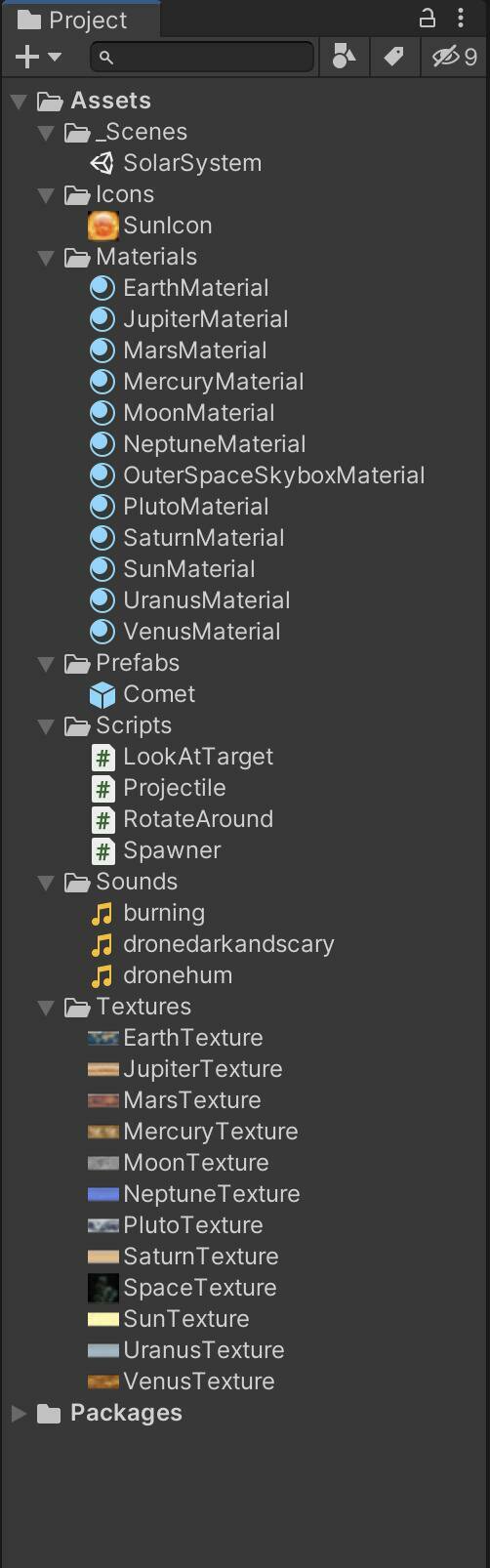Click inside the project search field
490x1568 pixels.
203,57
